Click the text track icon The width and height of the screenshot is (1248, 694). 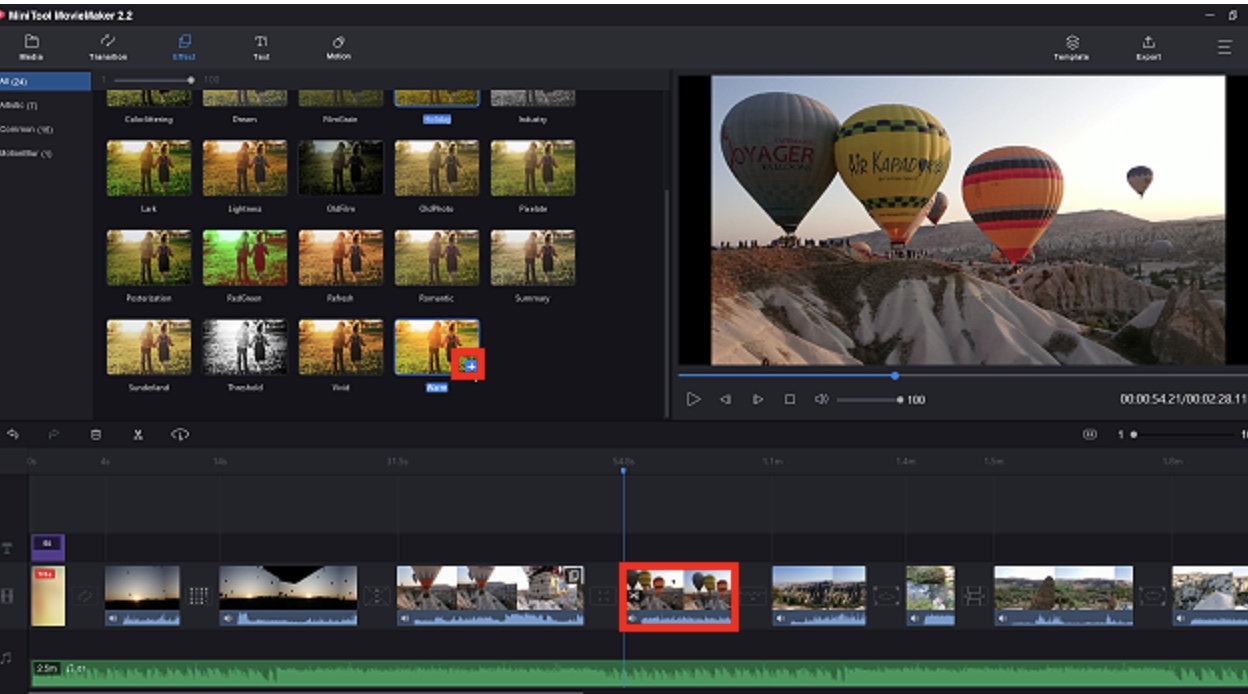point(7,548)
